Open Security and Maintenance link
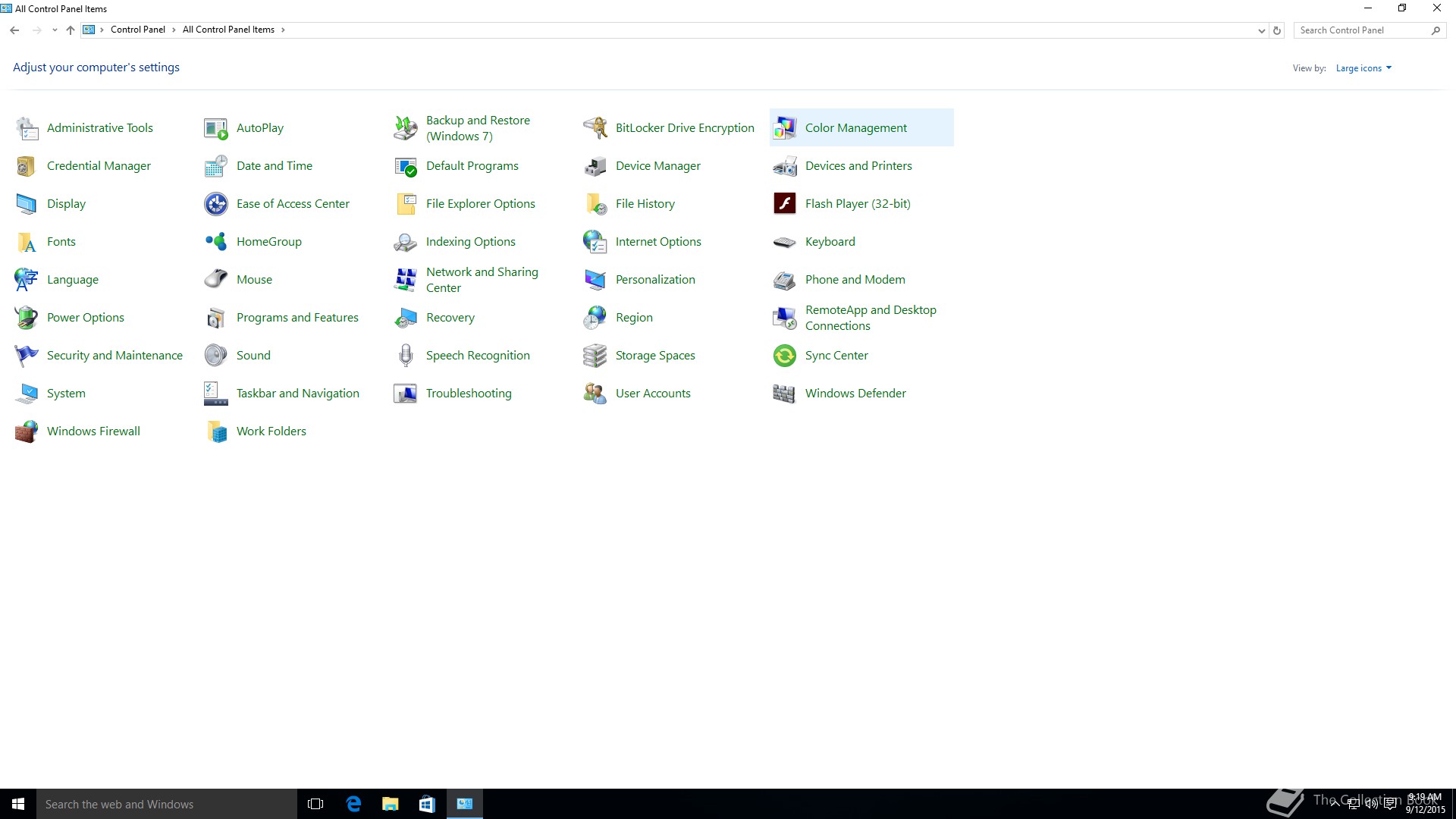 pos(115,356)
